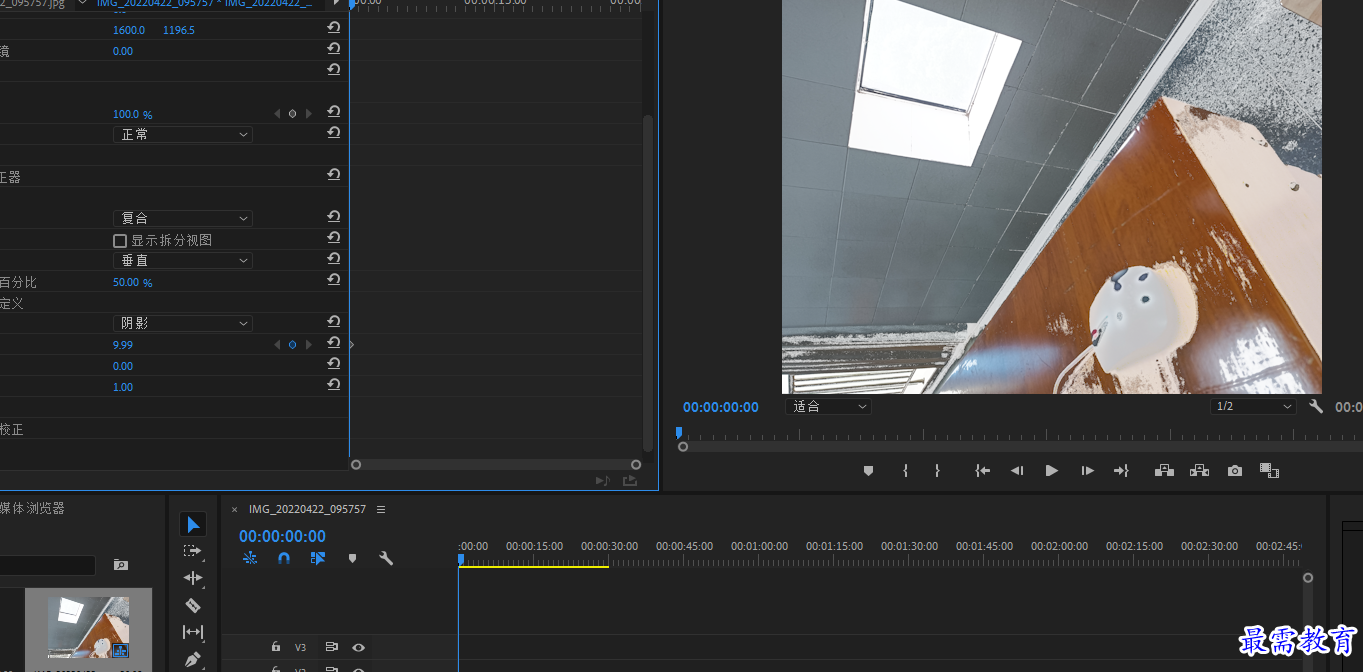1363x672 pixels.
Task: Go to In point in monitor
Action: click(983, 471)
